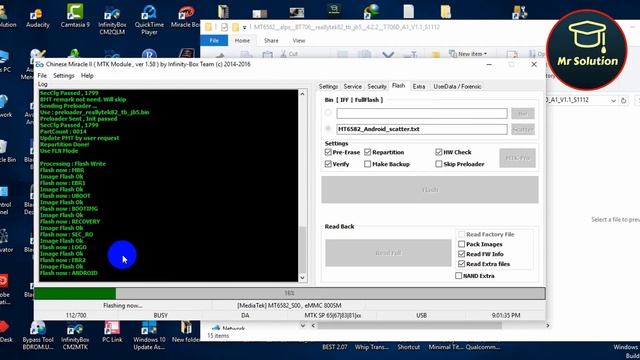
Task: Click the flashing progress bar
Action: pyautogui.click(x=289, y=293)
